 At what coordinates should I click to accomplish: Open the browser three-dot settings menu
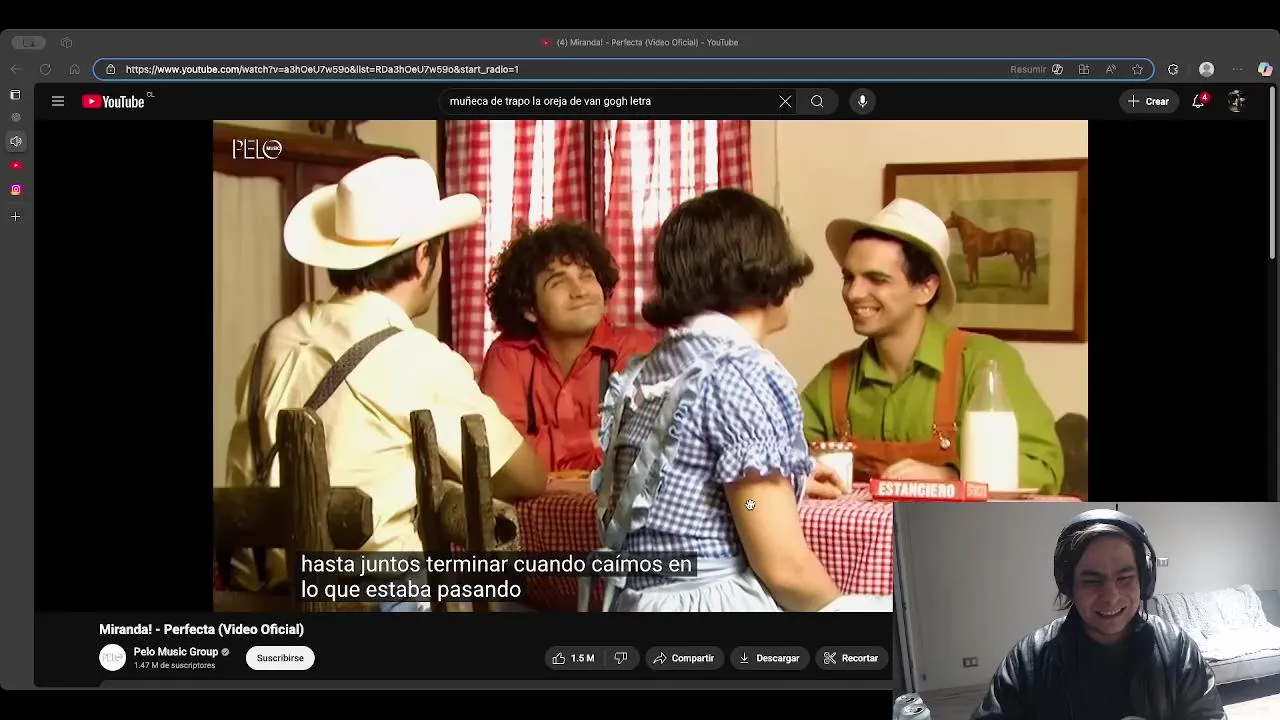(x=1237, y=69)
